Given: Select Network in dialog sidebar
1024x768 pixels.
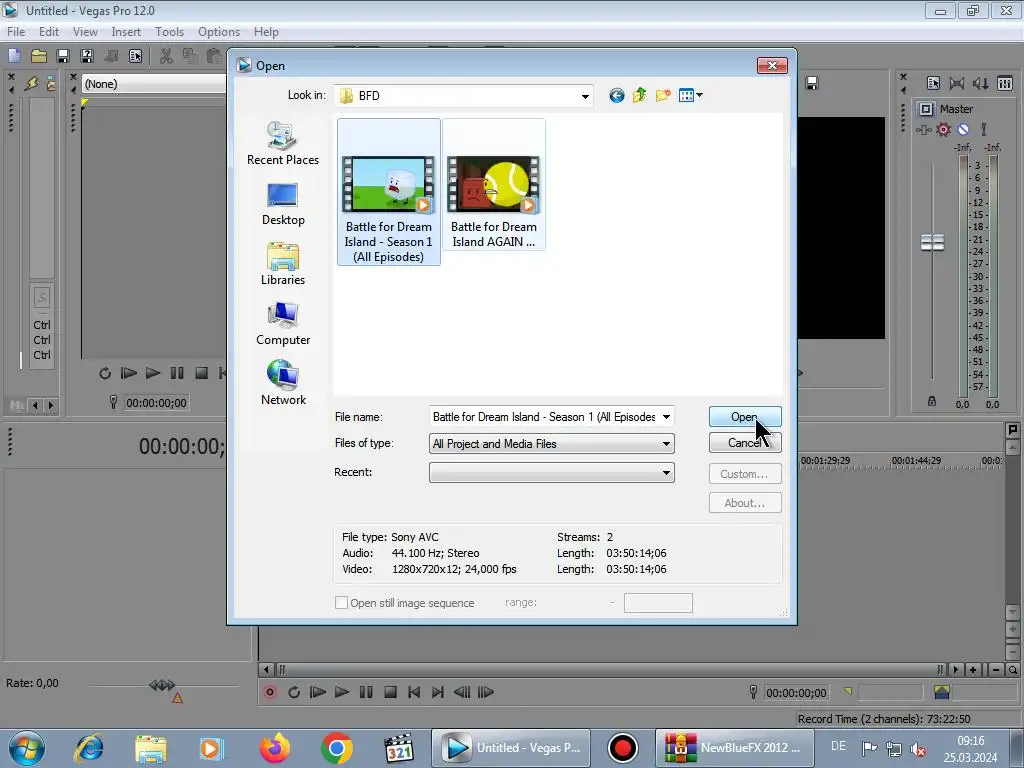Looking at the screenshot, I should click(x=283, y=383).
